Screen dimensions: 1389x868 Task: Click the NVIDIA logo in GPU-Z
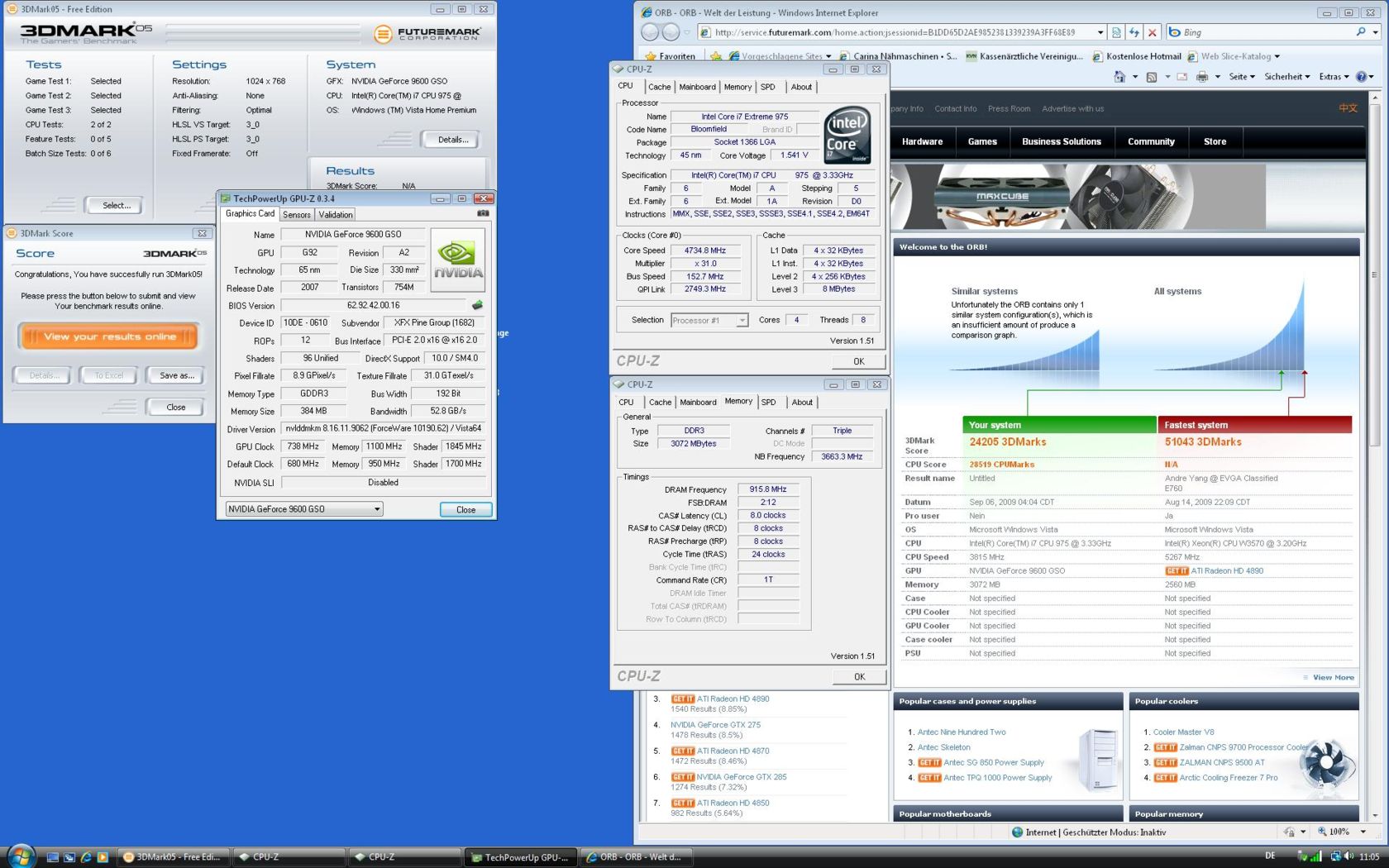pos(457,260)
